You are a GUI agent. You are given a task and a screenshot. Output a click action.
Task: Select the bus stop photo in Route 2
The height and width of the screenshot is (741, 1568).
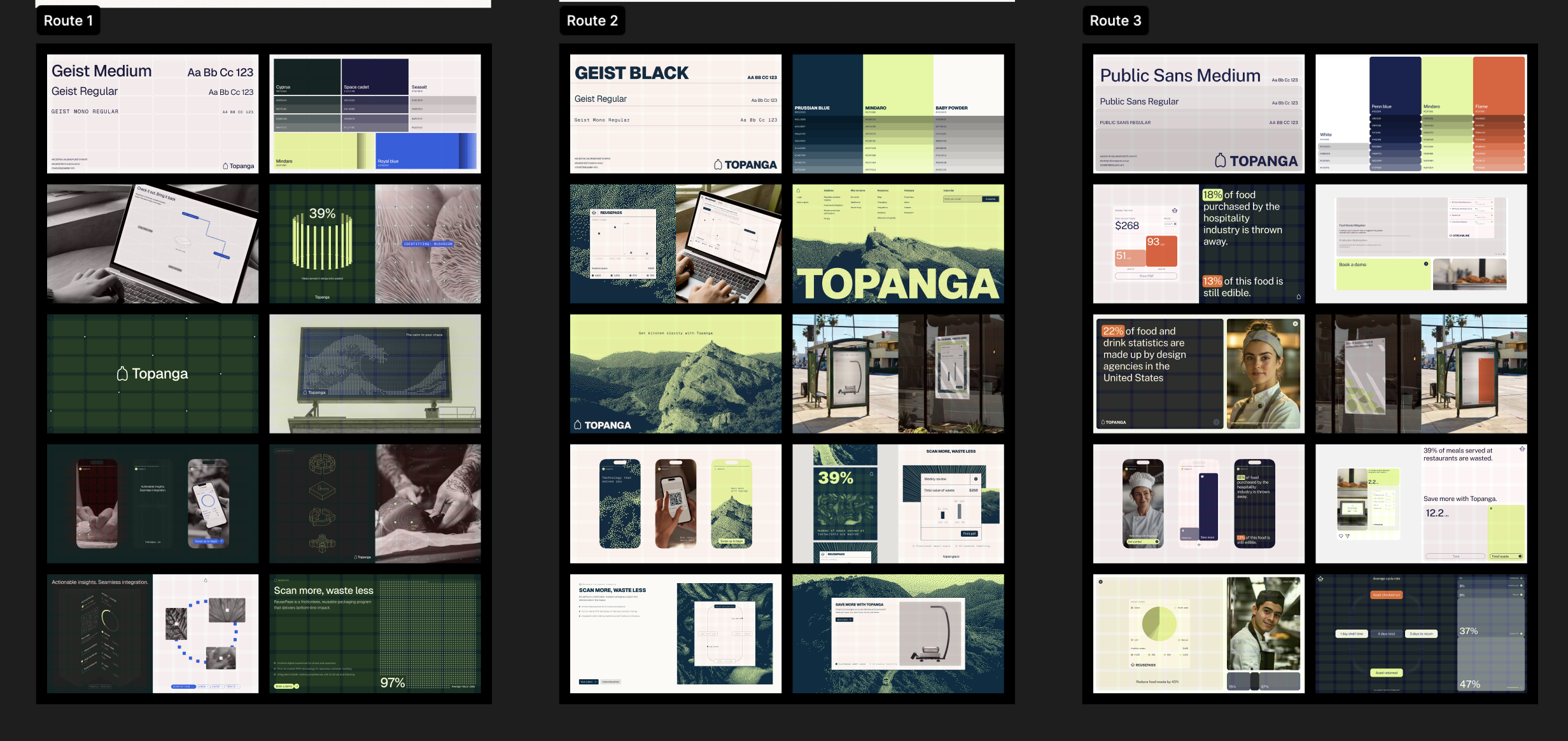(x=845, y=374)
